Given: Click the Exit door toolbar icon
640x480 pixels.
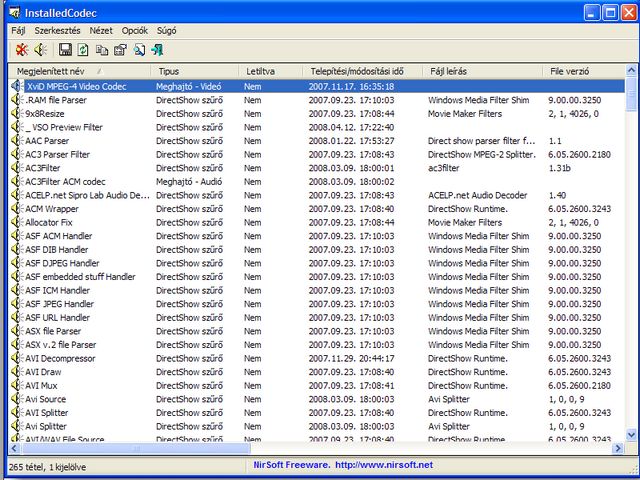Looking at the screenshot, I should pyautogui.click(x=157, y=50).
